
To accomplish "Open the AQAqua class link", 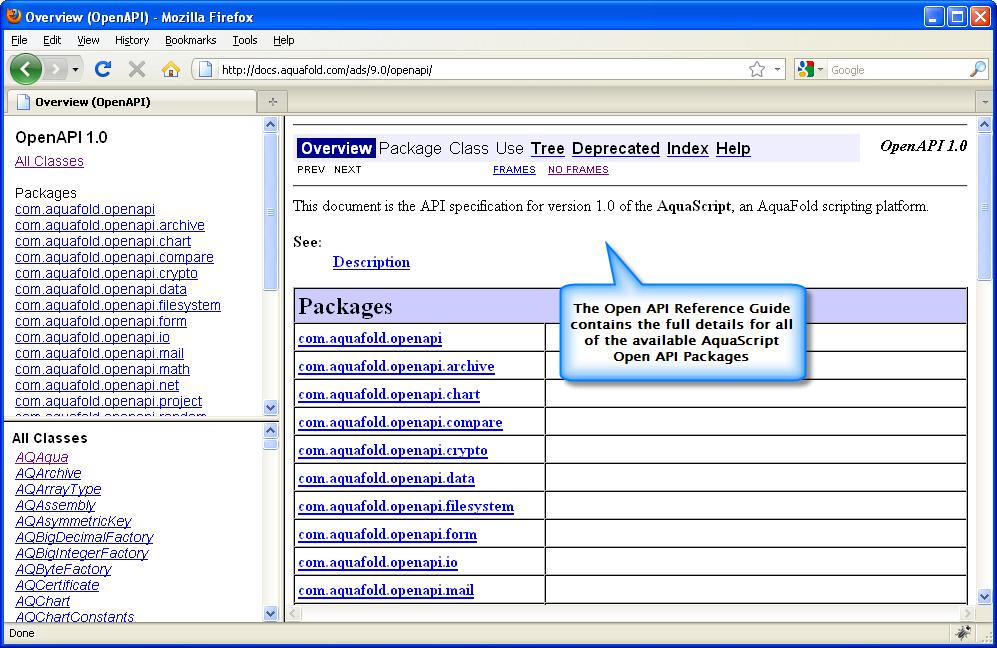I will point(41,457).
